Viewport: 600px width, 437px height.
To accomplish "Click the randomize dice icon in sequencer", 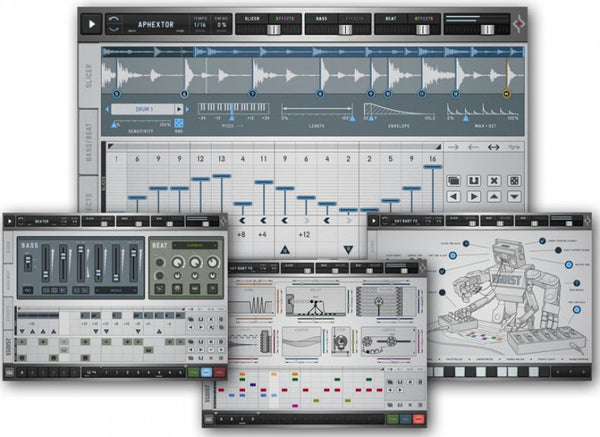I will (513, 181).
